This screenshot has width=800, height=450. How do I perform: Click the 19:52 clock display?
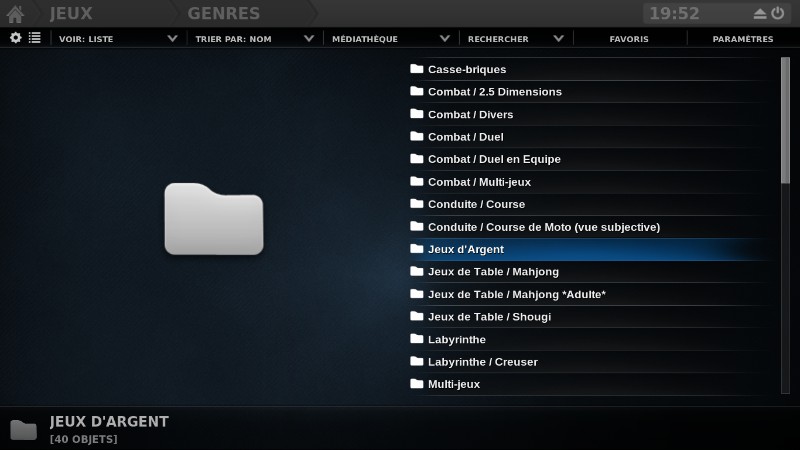click(x=674, y=13)
